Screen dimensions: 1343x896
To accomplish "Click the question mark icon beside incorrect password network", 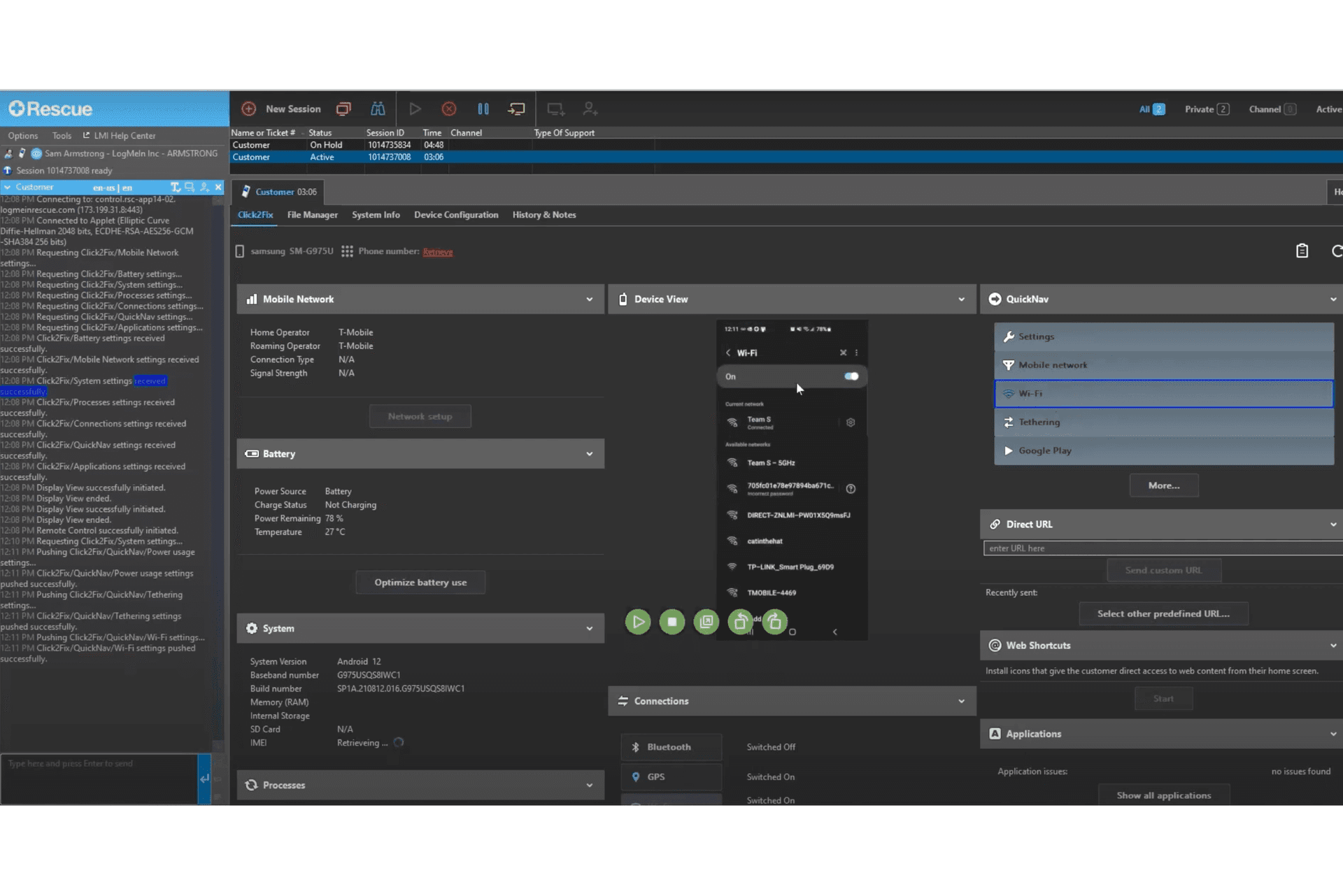I will click(x=851, y=489).
